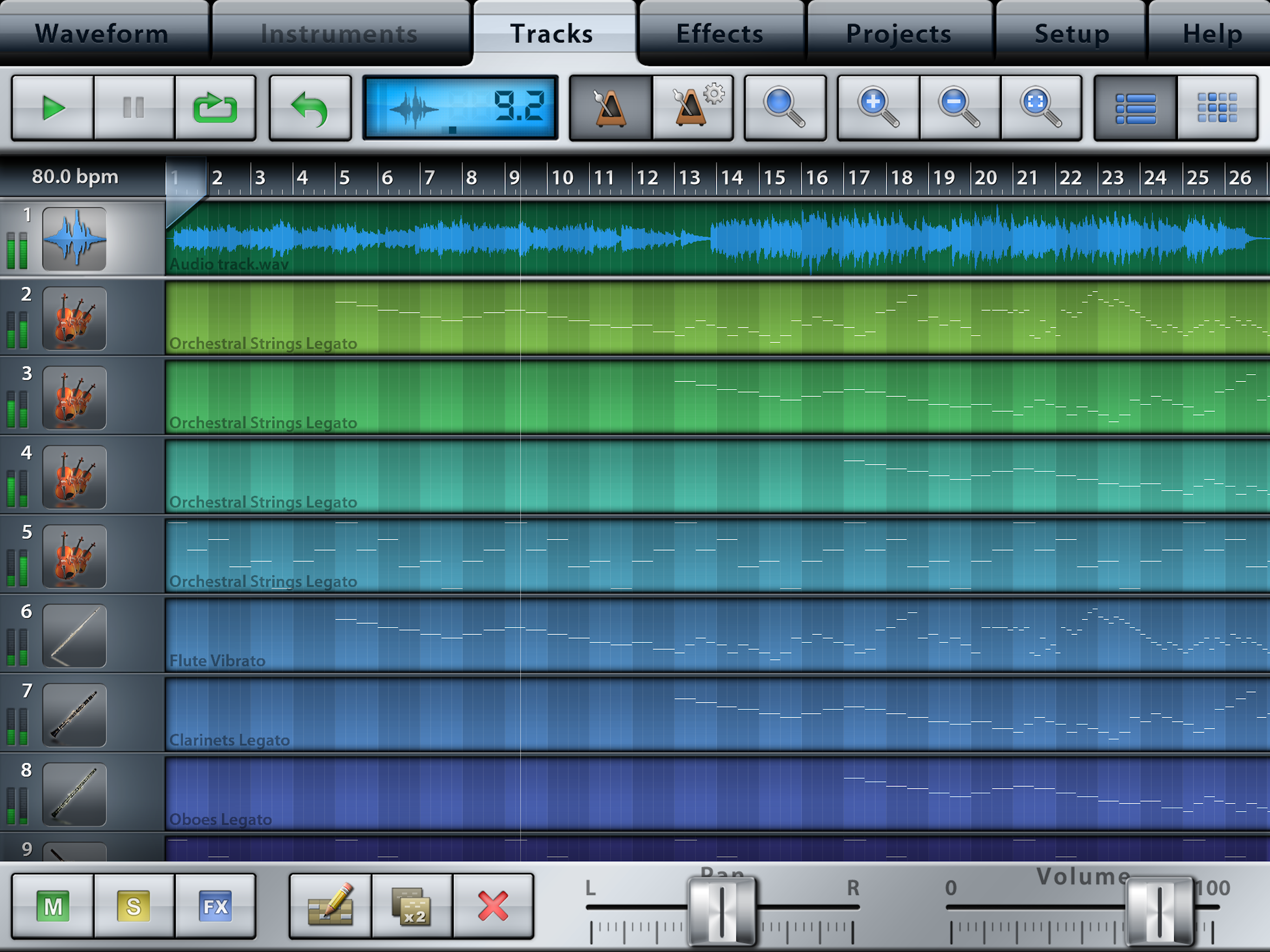Select the audio waveform icon on track 1

coord(75,239)
